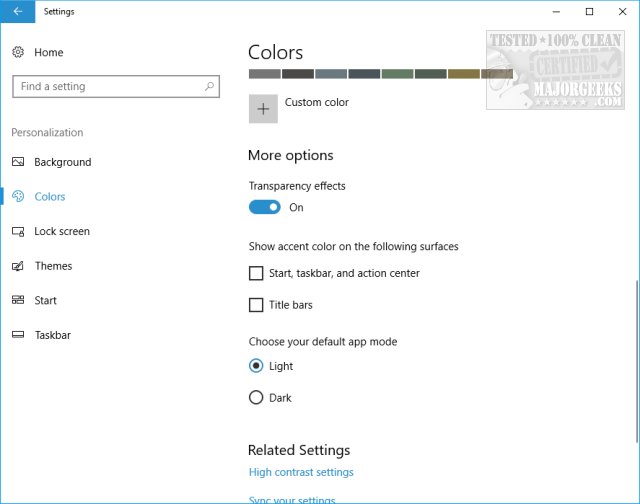The image size is (640, 504).
Task: Focus the Find a setting field
Action: tap(116, 86)
